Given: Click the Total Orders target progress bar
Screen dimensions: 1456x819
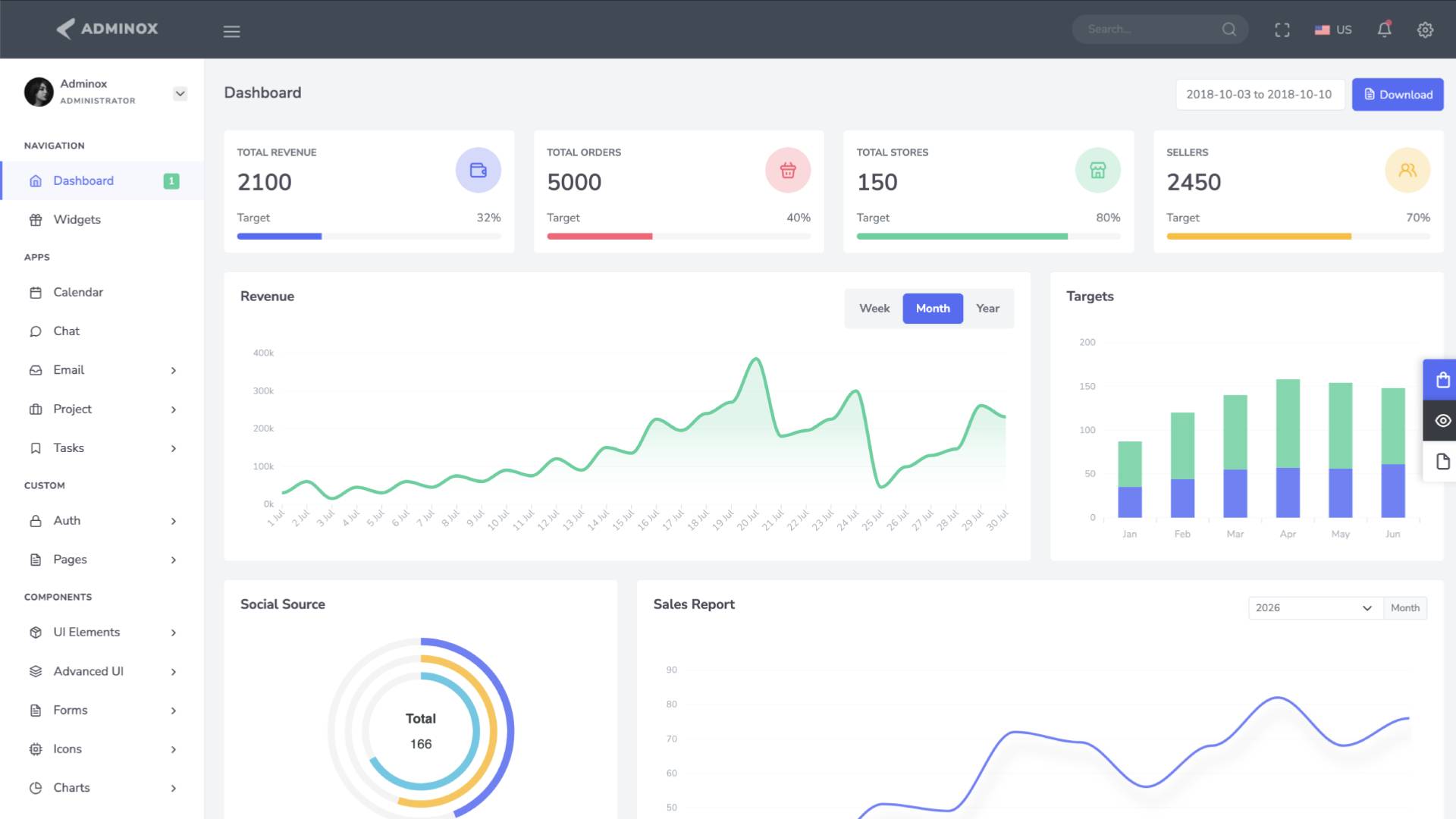Looking at the screenshot, I should pos(679,237).
